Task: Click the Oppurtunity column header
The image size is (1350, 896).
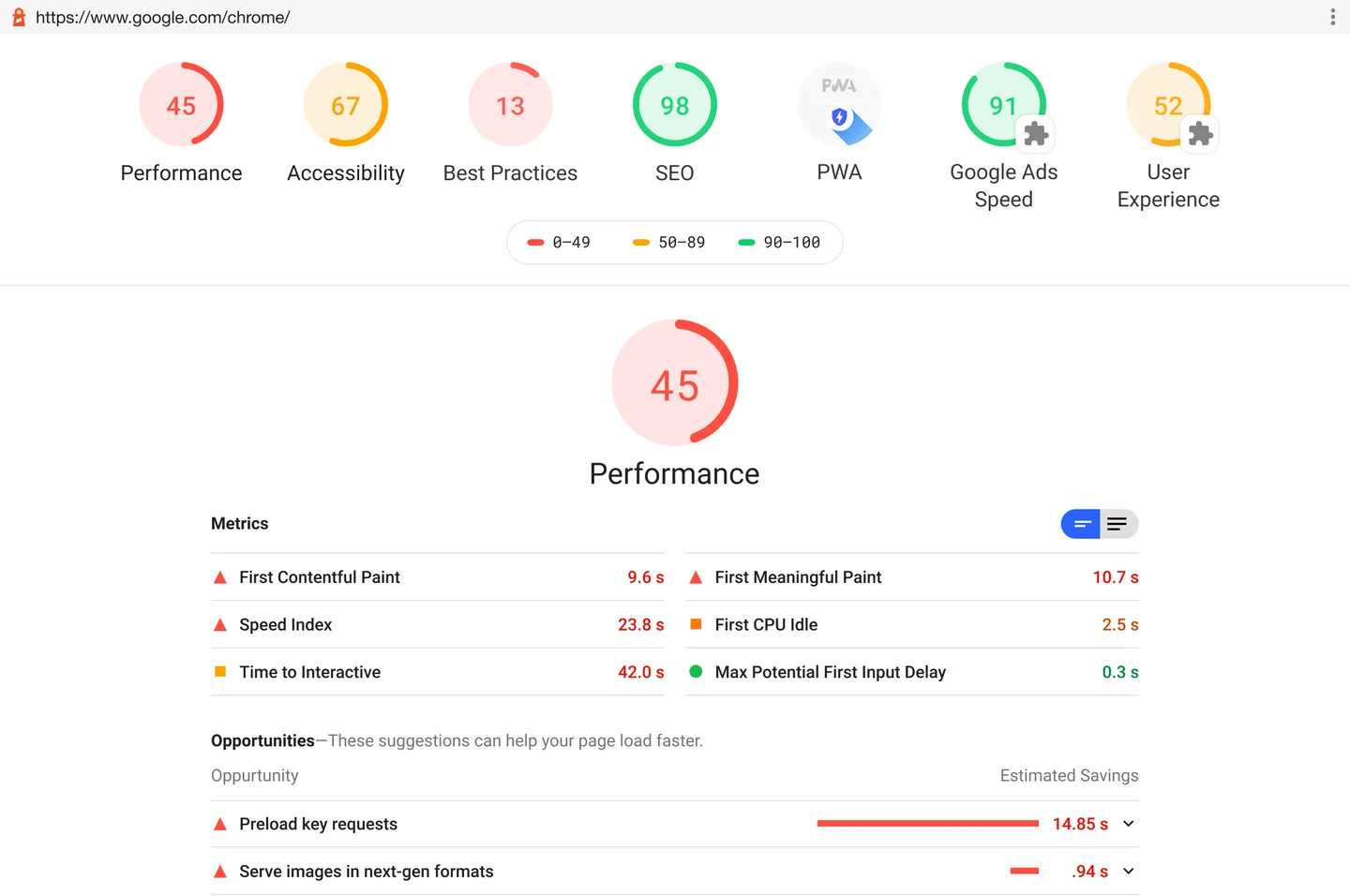Action: 255,776
